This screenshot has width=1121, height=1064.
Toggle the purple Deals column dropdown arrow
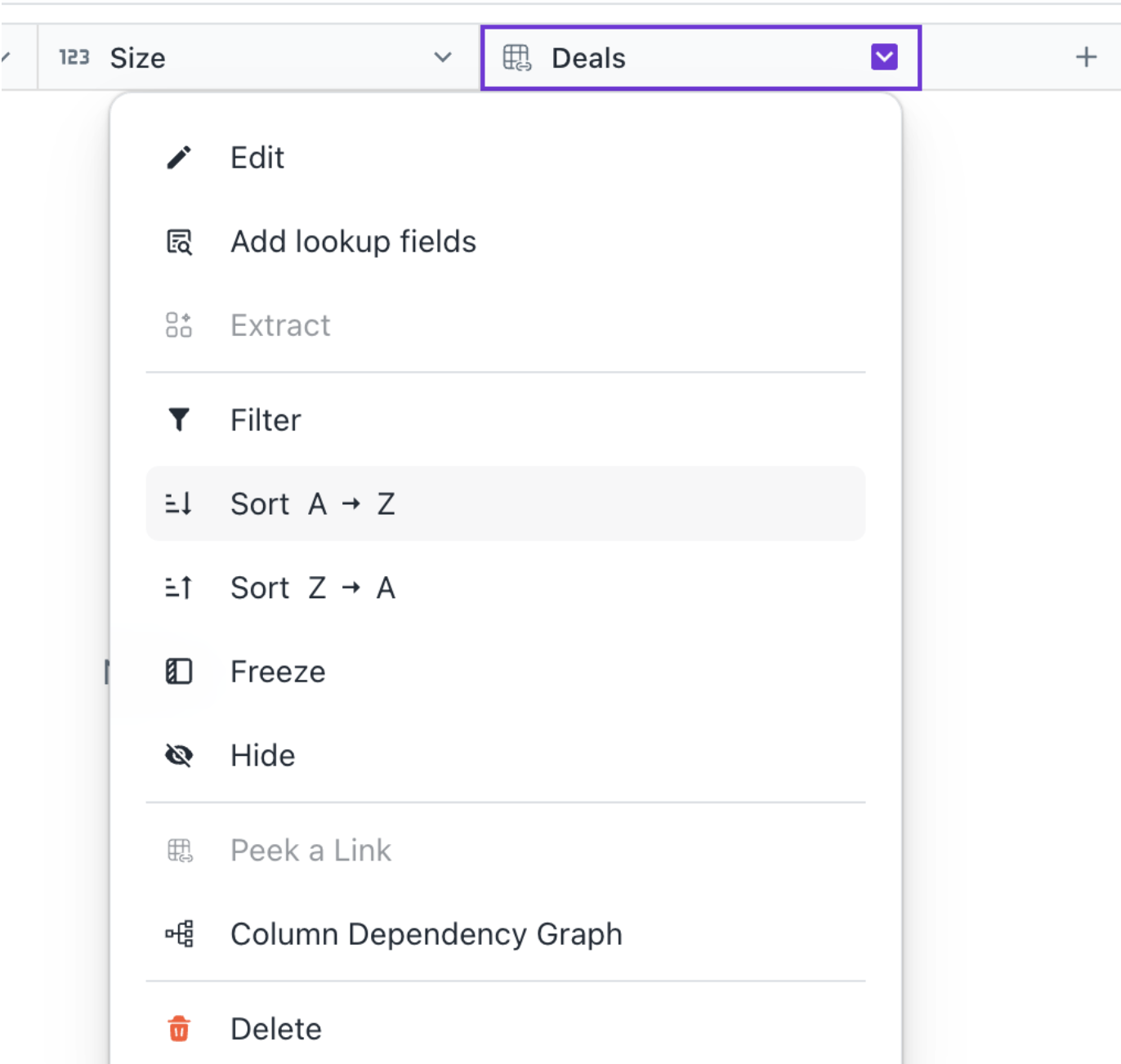pyautogui.click(x=884, y=57)
